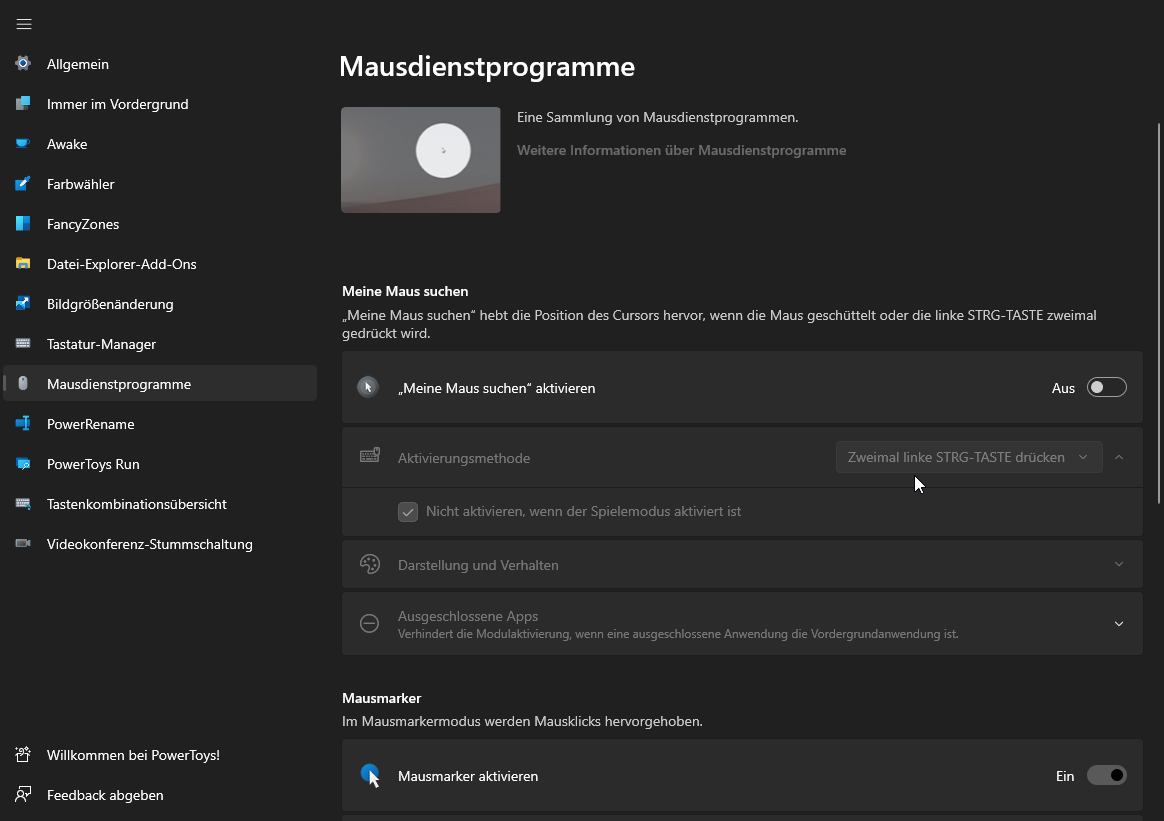Expand the Ausgeschlossene Apps section
This screenshot has height=821, width=1164.
click(x=1118, y=624)
